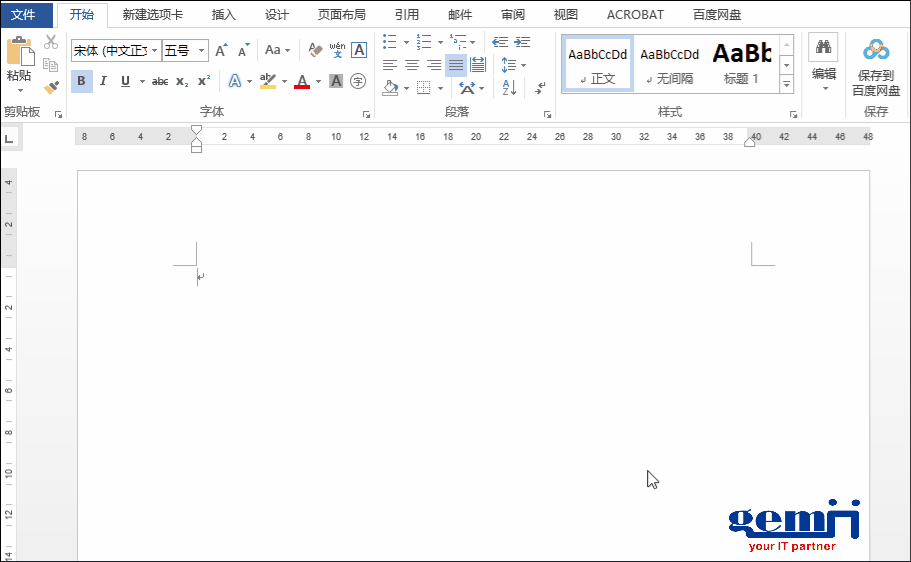Switch to the 插入 tab

[x=224, y=15]
